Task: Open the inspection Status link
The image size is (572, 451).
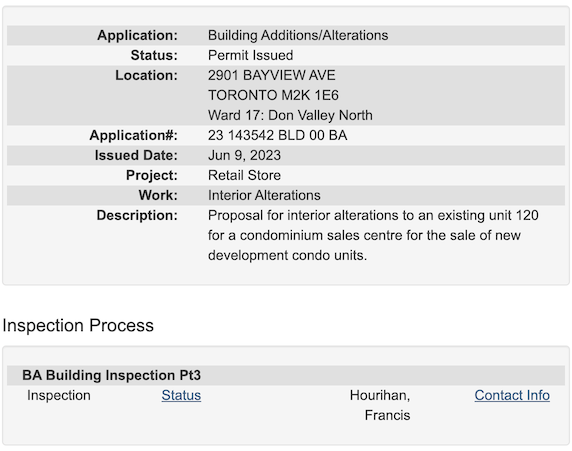Action: click(181, 396)
